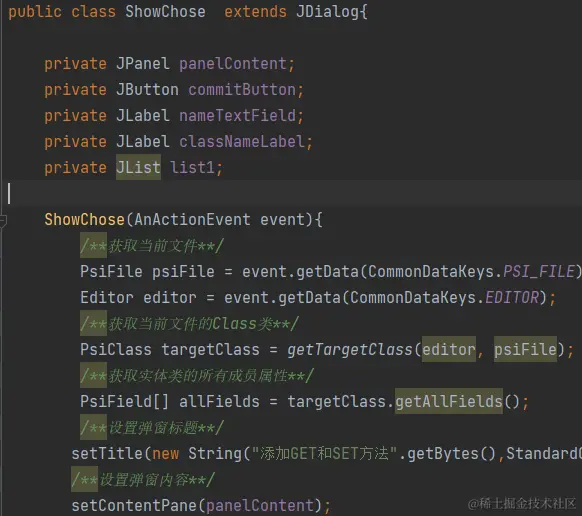Screen dimensions: 582x516
Task: Click the PsiField[] type declaration
Action: pyautogui.click(x=125, y=402)
